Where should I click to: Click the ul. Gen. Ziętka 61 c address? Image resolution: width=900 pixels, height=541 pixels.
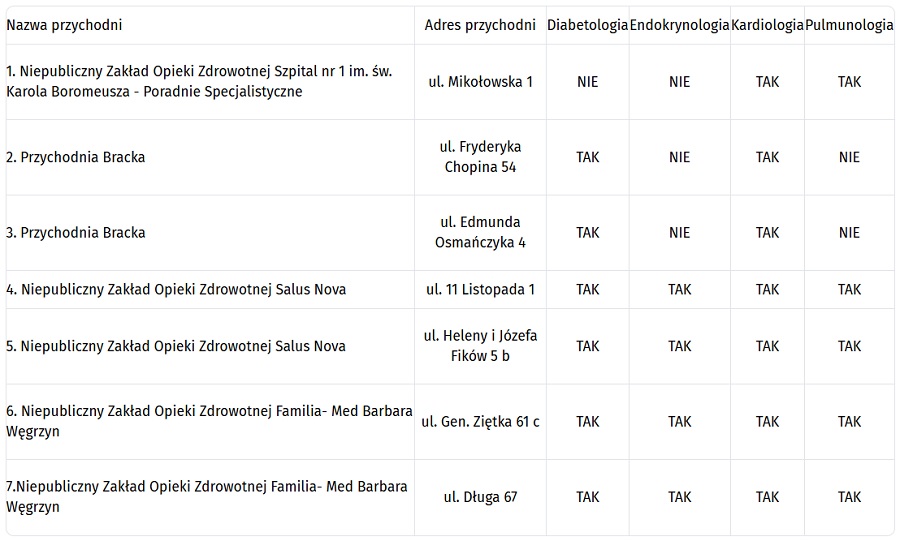point(480,422)
